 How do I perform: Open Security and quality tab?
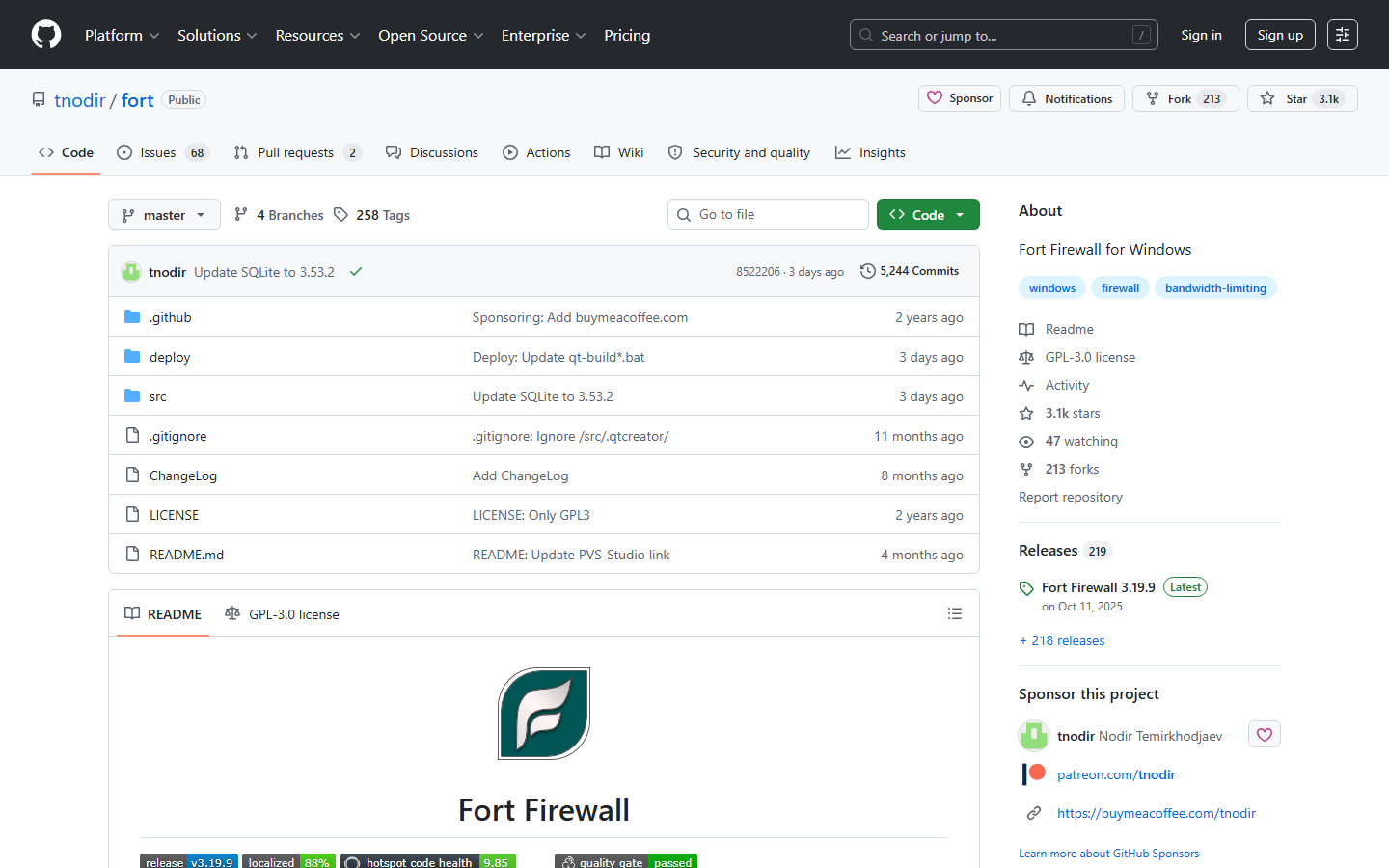(x=739, y=152)
